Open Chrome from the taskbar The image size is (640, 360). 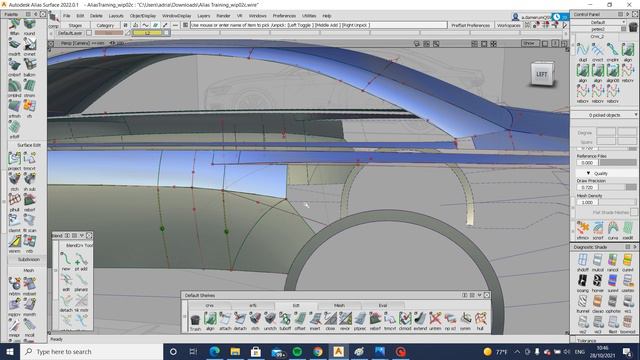(x=318, y=351)
